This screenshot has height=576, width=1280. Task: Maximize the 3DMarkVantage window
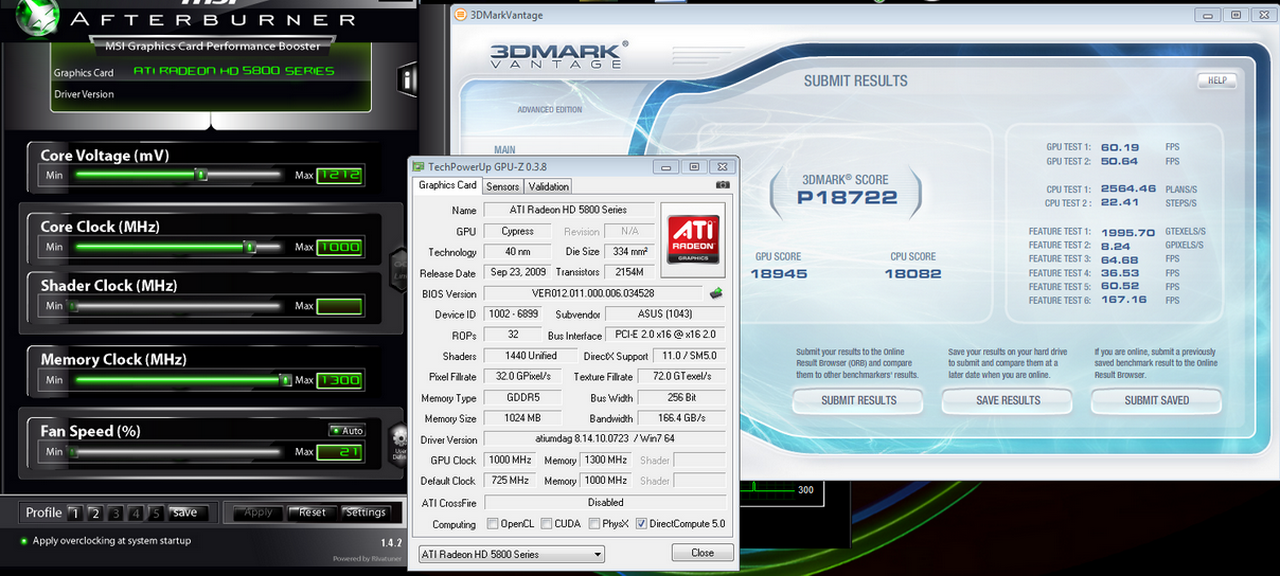coord(1236,14)
